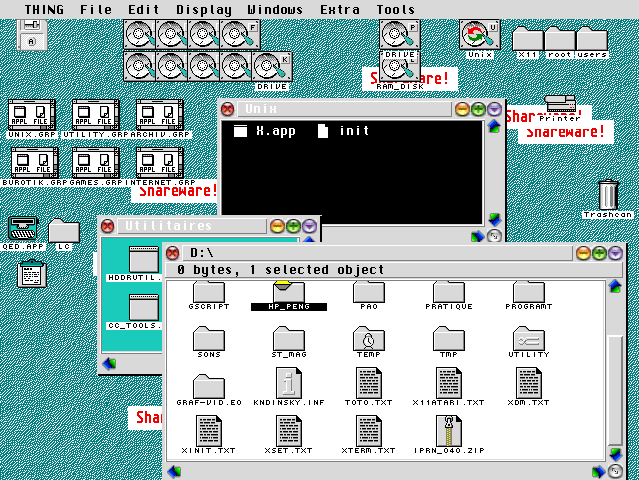The height and width of the screenshot is (480, 639).
Task: Select the XINIT.TXT file
Action: pos(209,435)
